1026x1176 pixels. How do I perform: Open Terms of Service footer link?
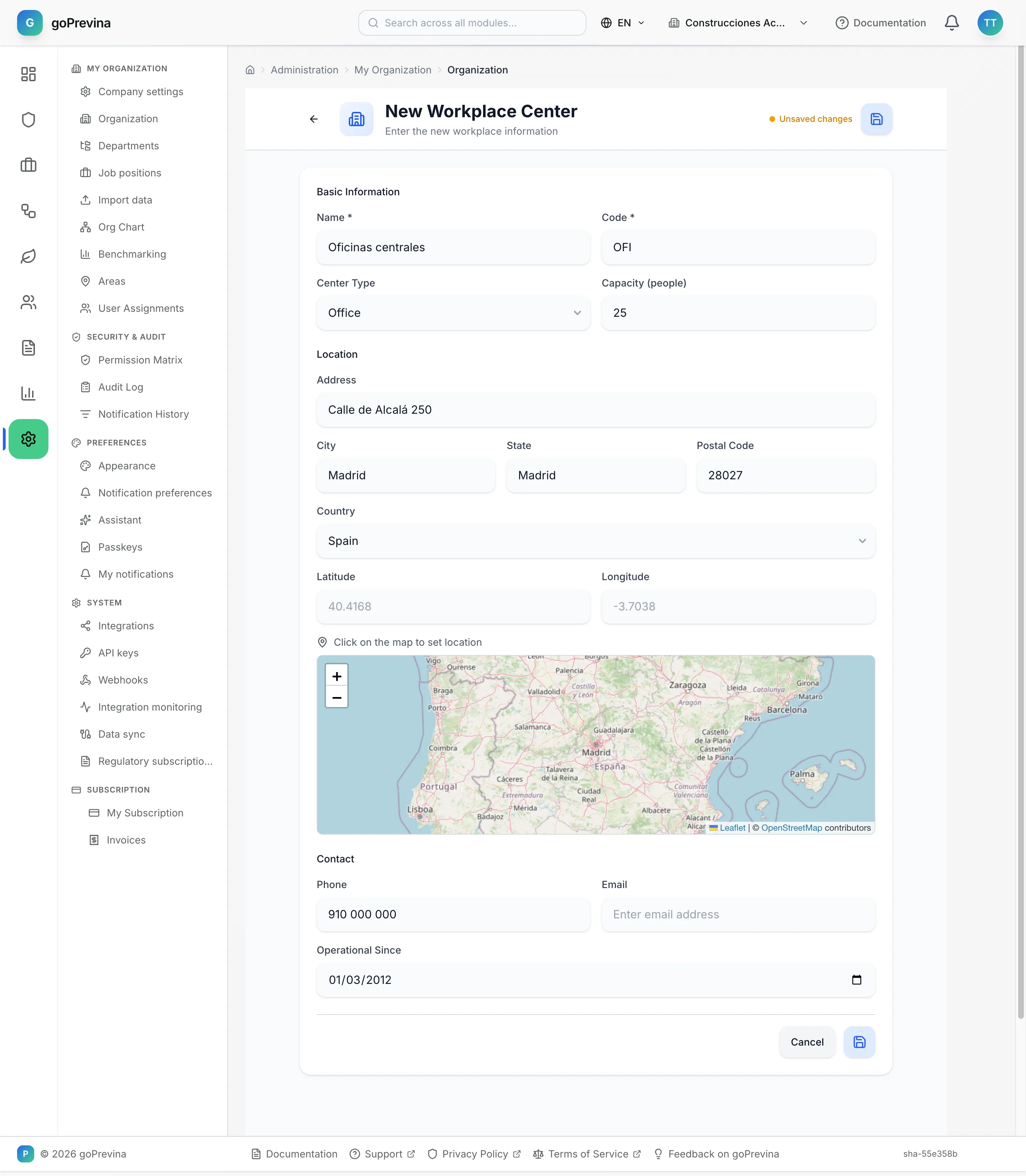587,1154
